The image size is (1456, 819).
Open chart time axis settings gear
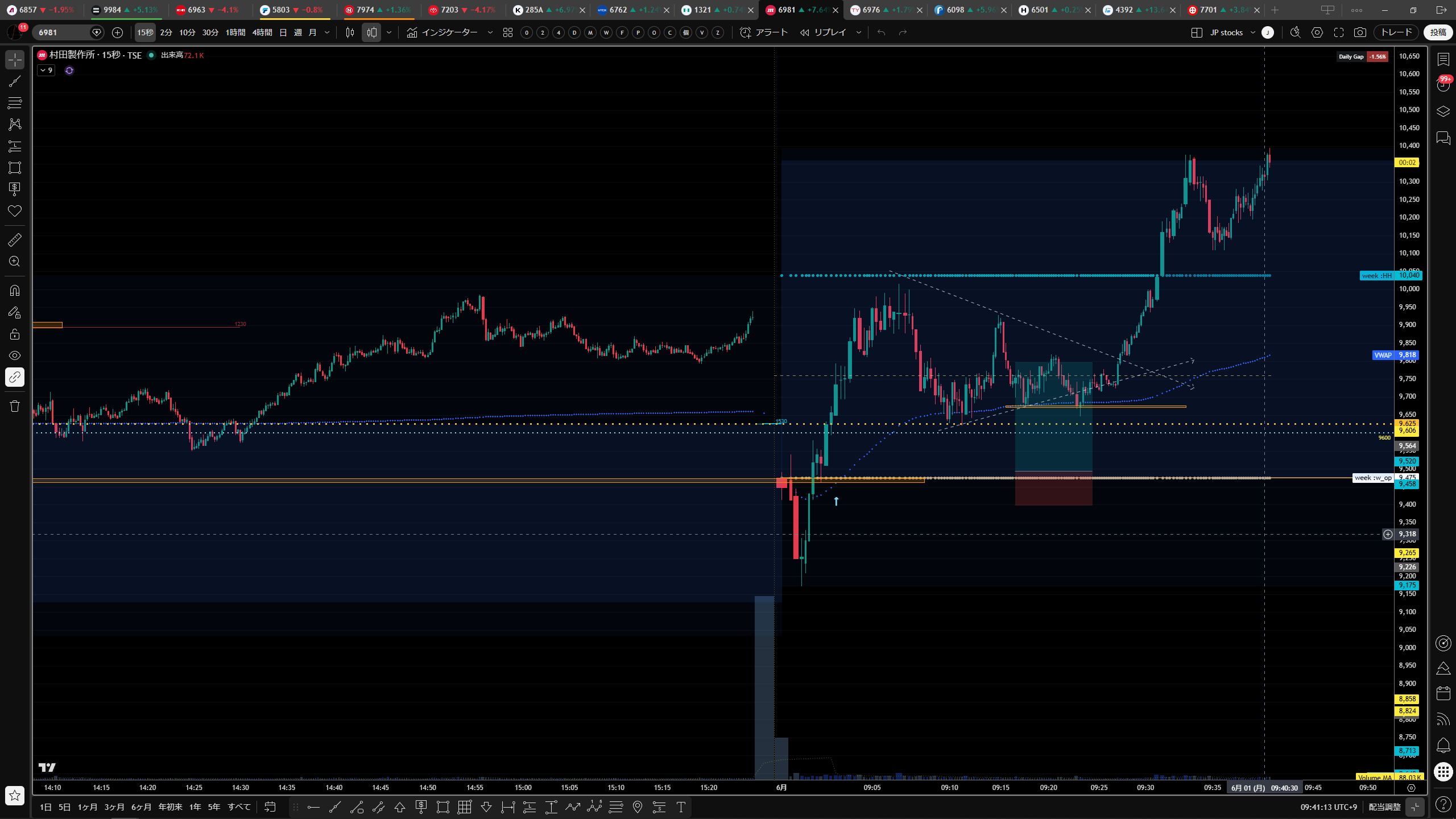click(1411, 788)
